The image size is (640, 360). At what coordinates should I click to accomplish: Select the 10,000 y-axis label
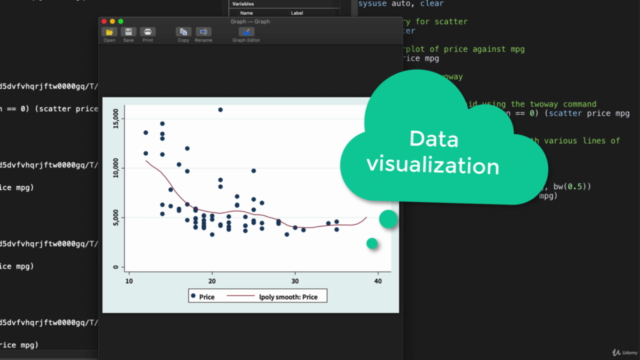tap(116, 168)
